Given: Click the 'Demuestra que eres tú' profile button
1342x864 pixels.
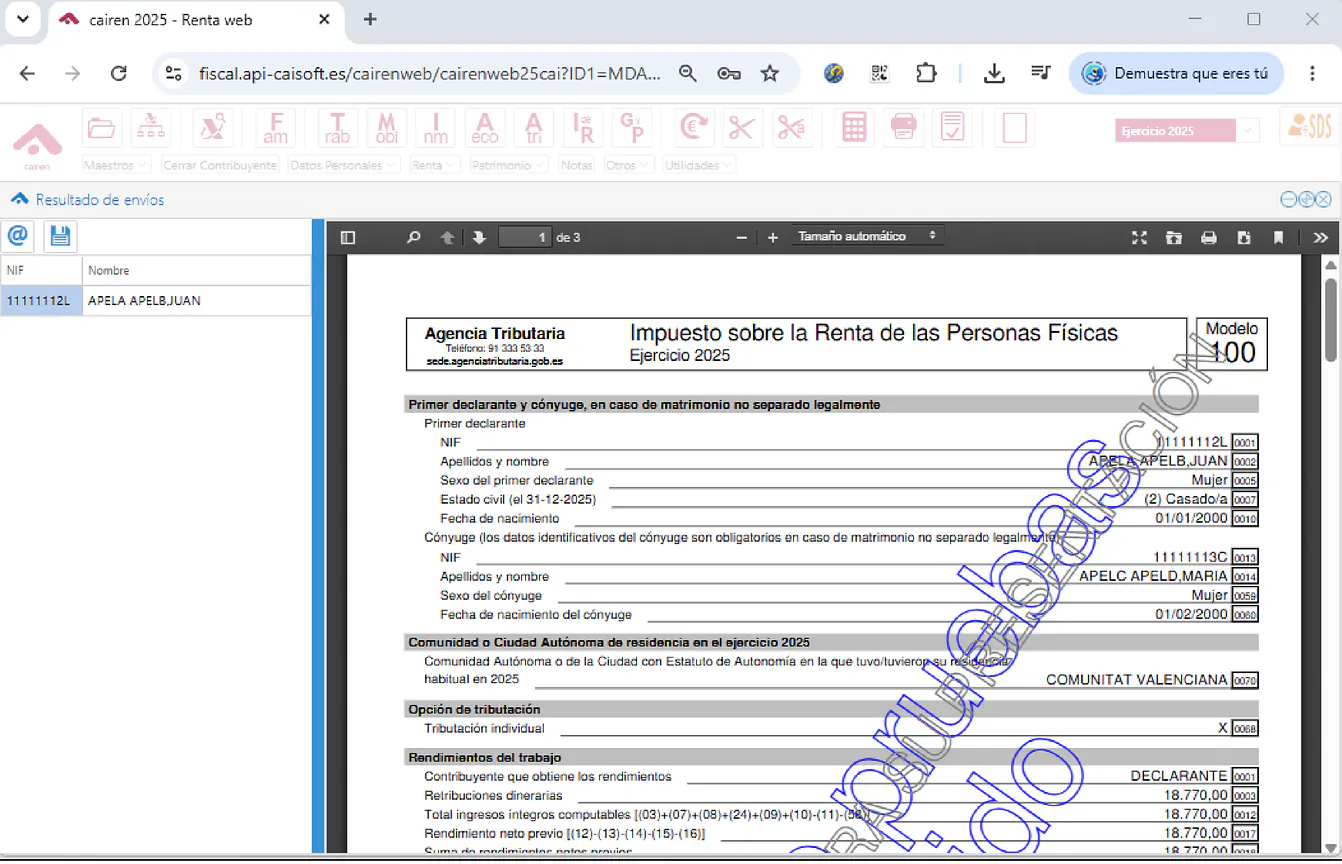Looking at the screenshot, I should pos(1176,73).
